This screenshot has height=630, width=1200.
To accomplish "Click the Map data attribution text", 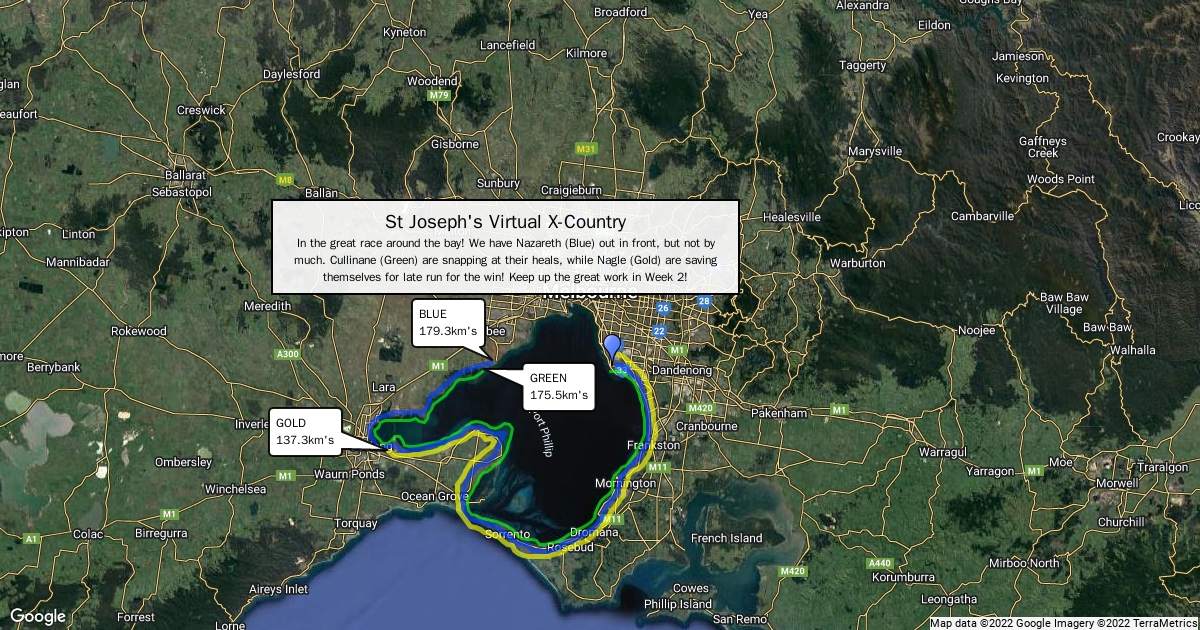I will pyautogui.click(x=1064, y=623).
